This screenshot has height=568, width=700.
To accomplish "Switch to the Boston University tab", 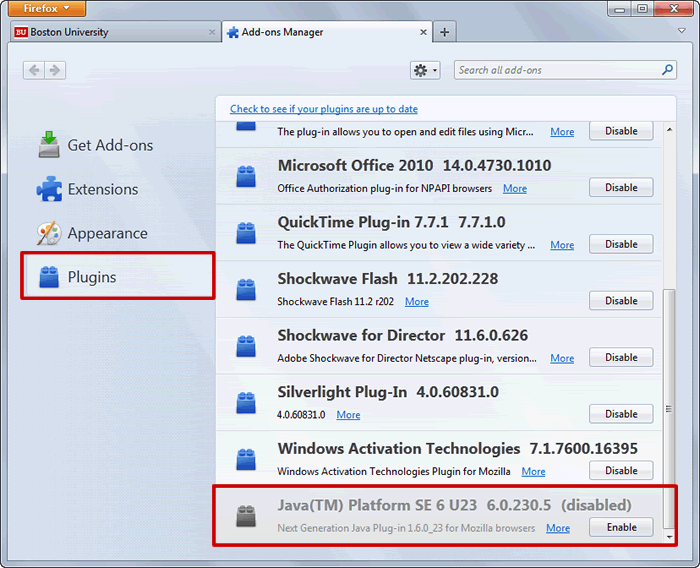I will tap(115, 32).
